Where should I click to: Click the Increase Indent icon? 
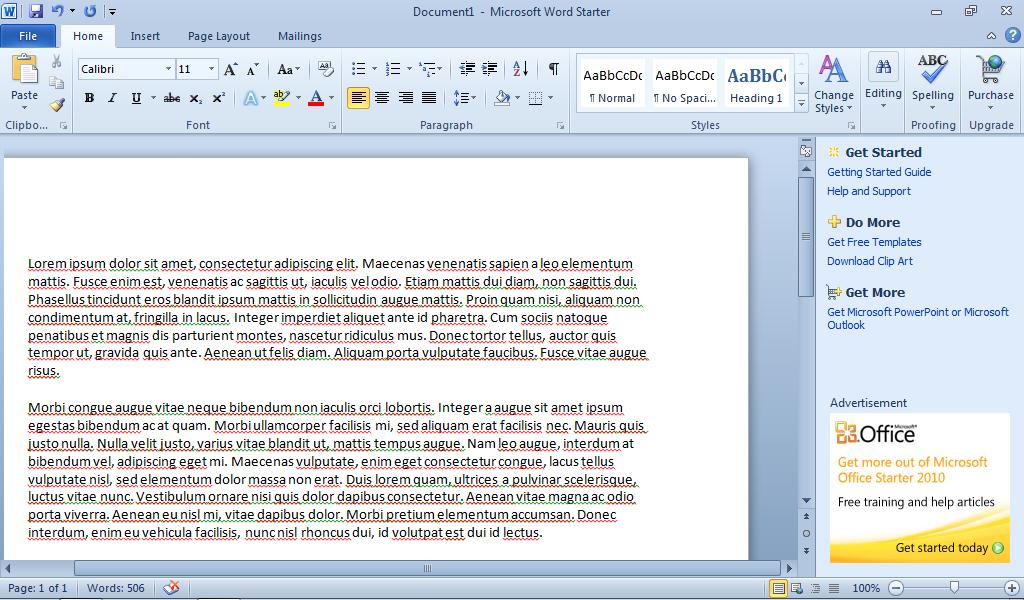coord(490,69)
